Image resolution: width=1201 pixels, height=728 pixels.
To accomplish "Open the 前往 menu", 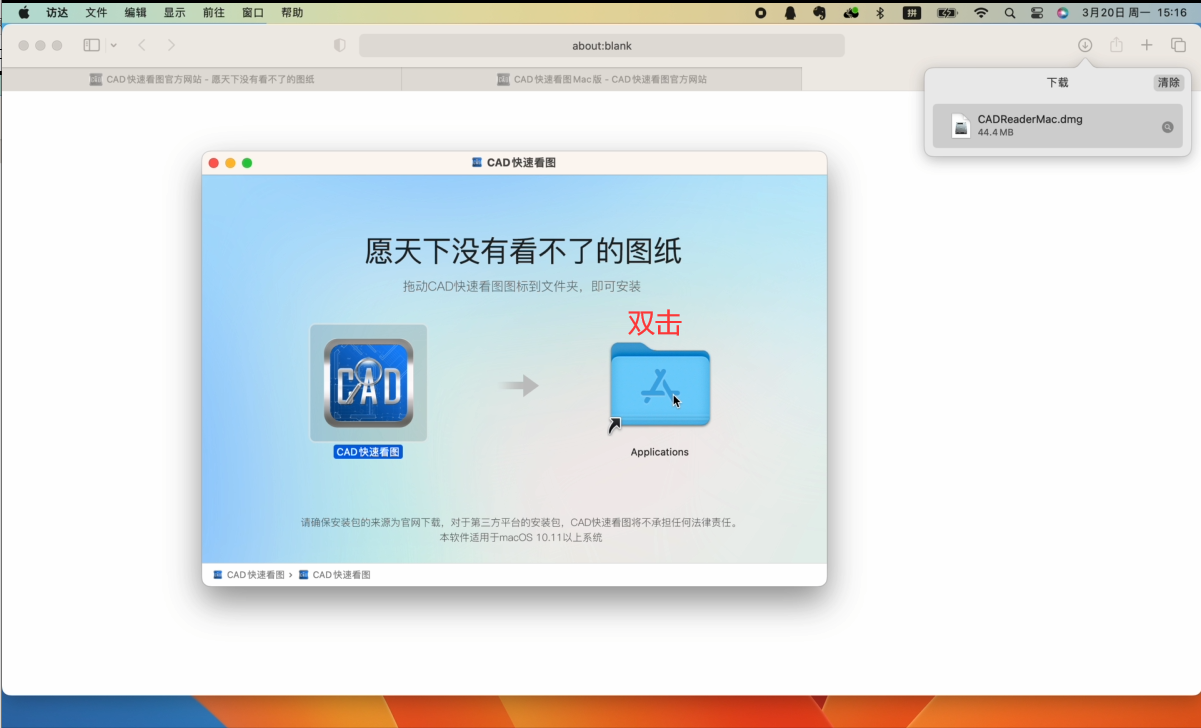I will [x=214, y=13].
